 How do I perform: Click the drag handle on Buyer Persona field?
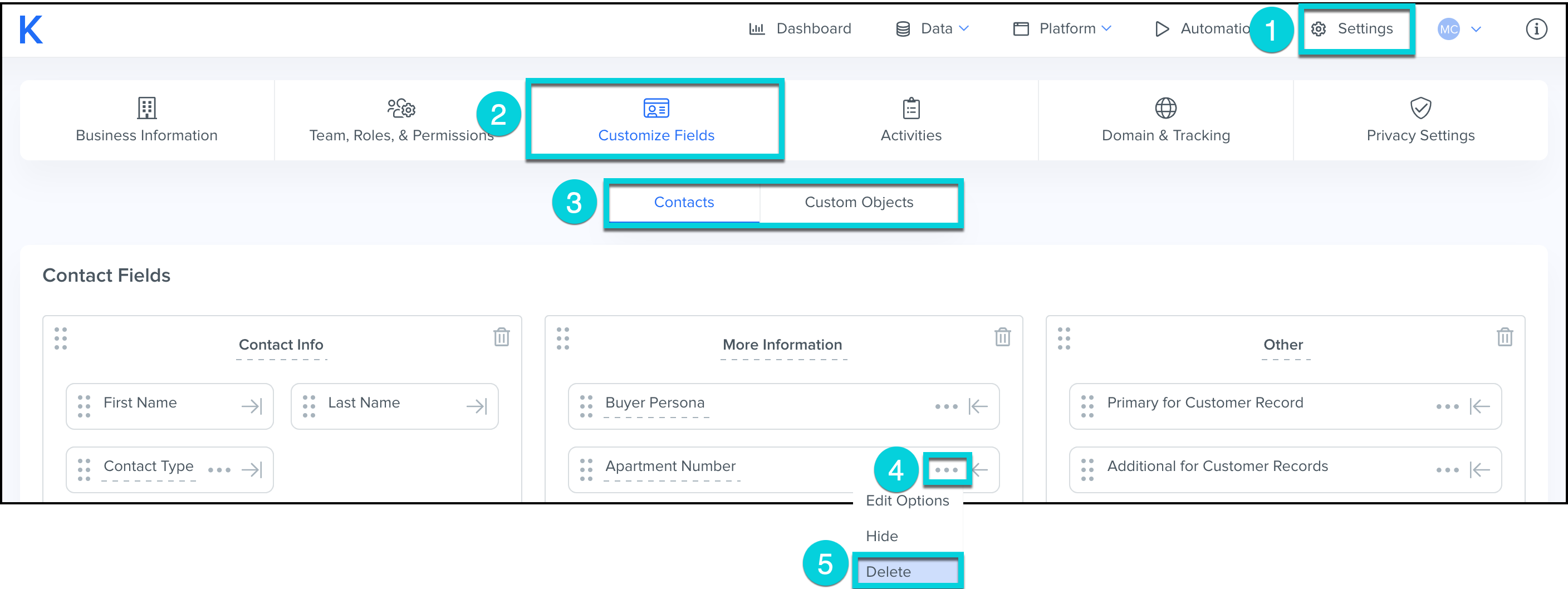[586, 406]
